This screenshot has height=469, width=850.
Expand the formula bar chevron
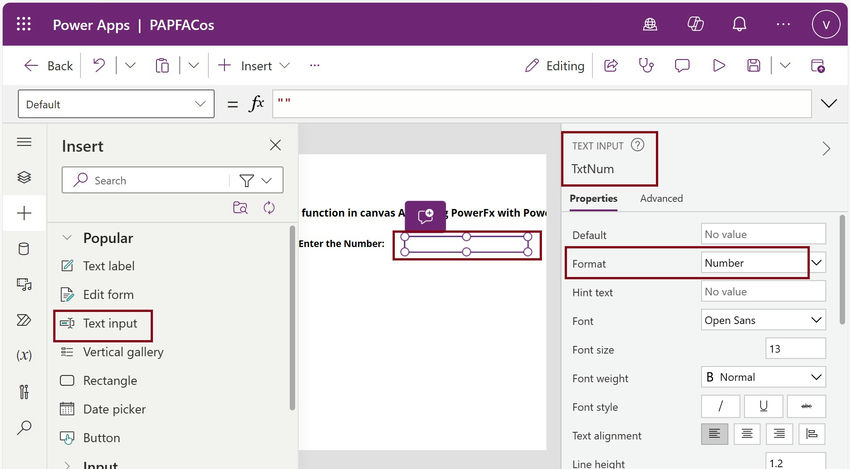point(829,104)
